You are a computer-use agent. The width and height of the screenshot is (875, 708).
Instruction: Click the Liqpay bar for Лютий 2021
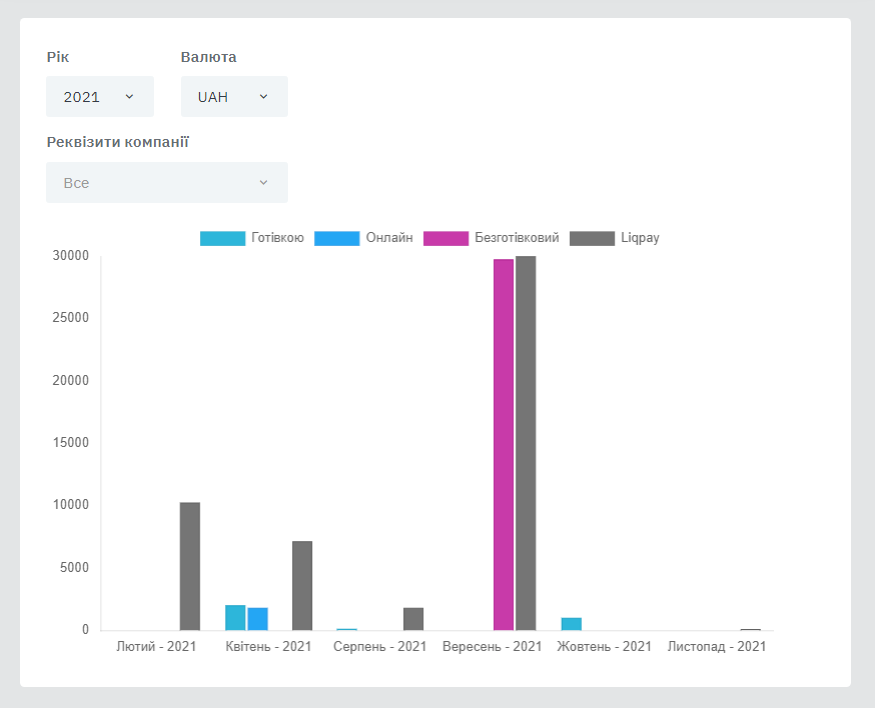(190, 566)
